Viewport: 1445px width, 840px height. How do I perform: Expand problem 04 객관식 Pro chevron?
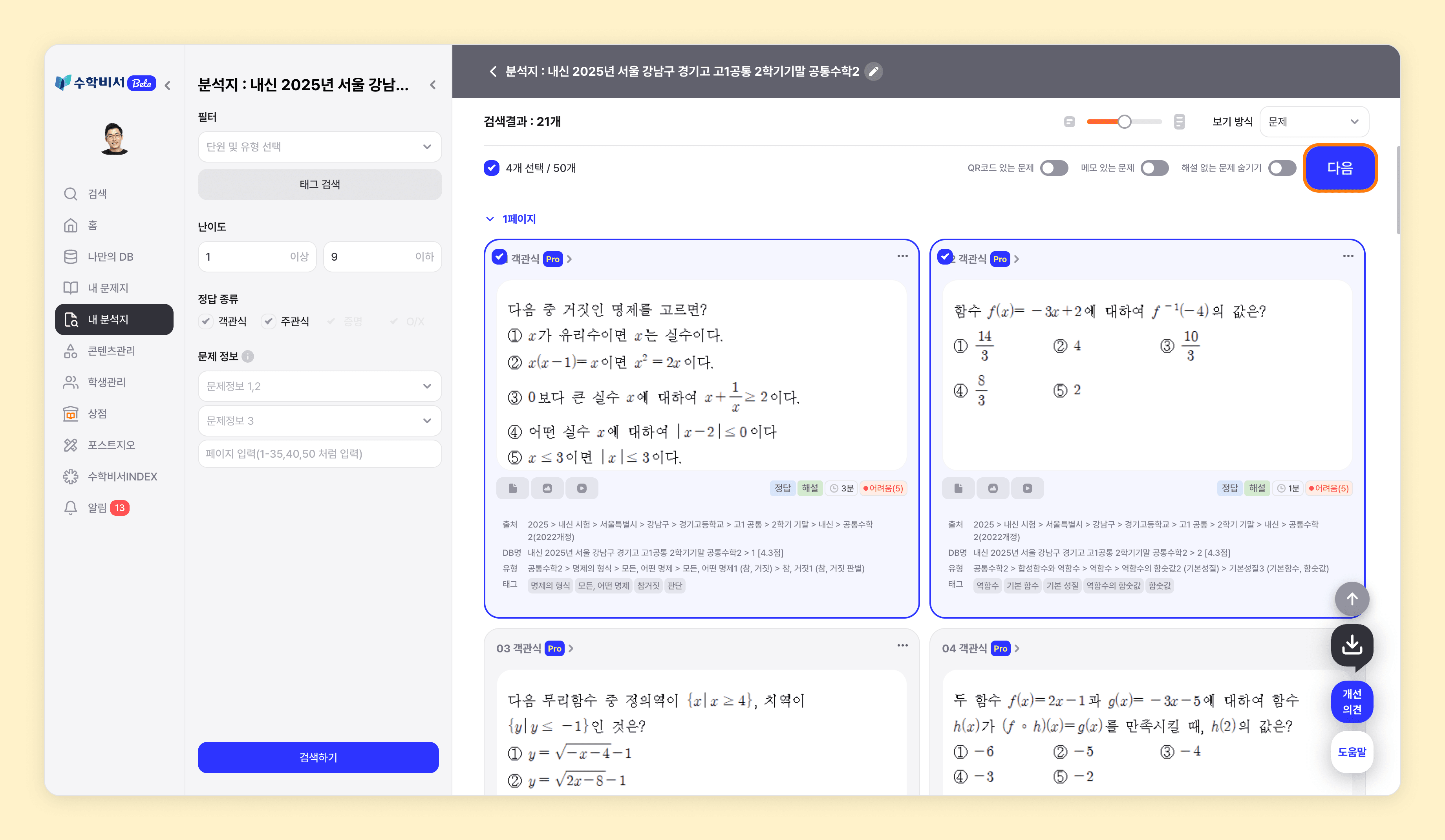pos(1017,648)
